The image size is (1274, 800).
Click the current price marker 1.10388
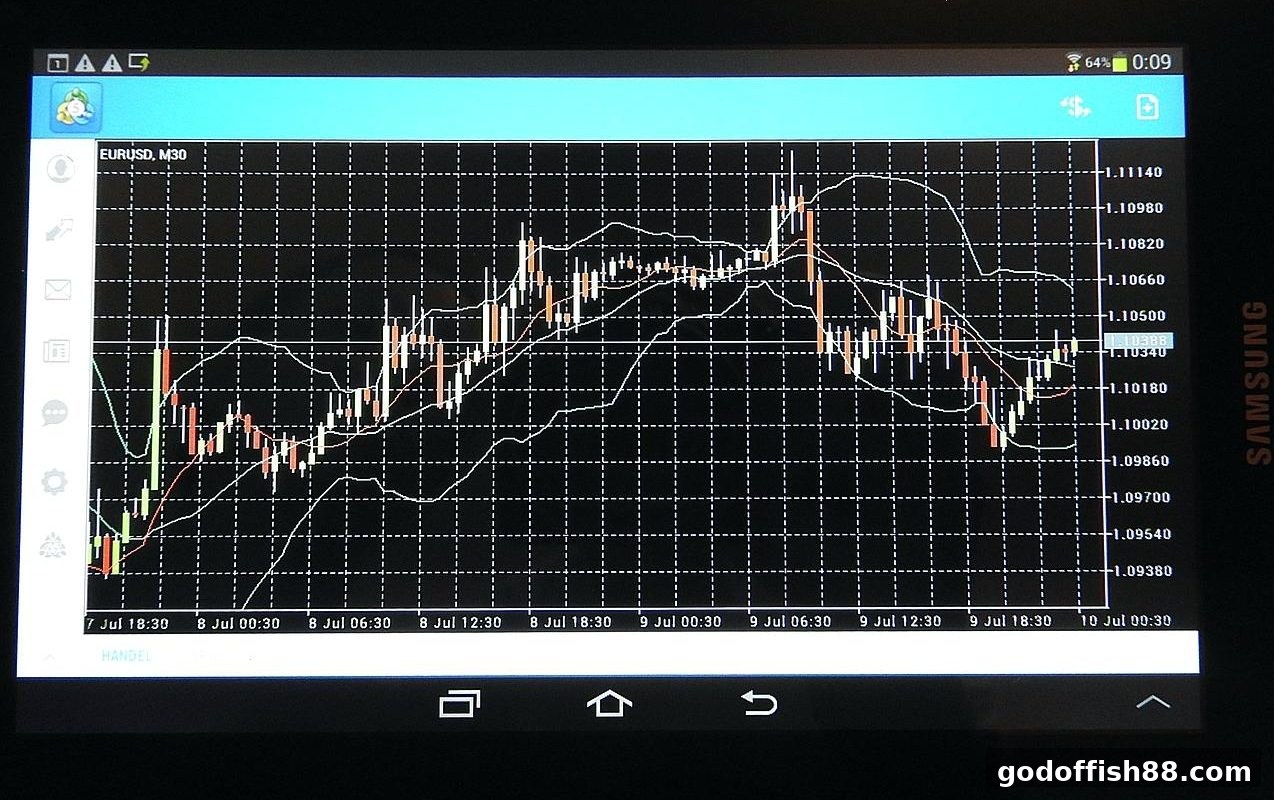pos(1138,342)
